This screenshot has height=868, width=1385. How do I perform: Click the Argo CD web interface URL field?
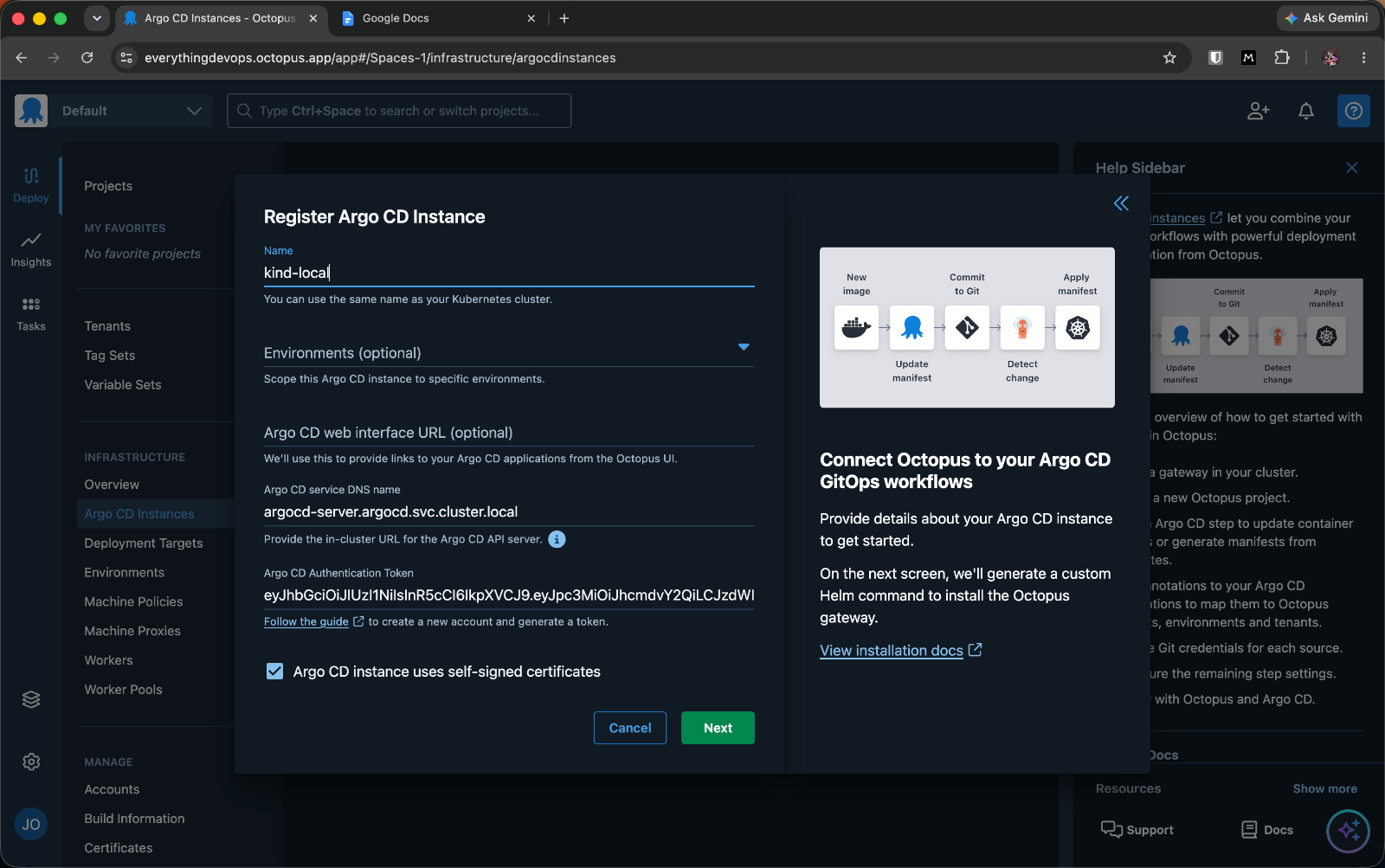pyautogui.click(x=509, y=433)
